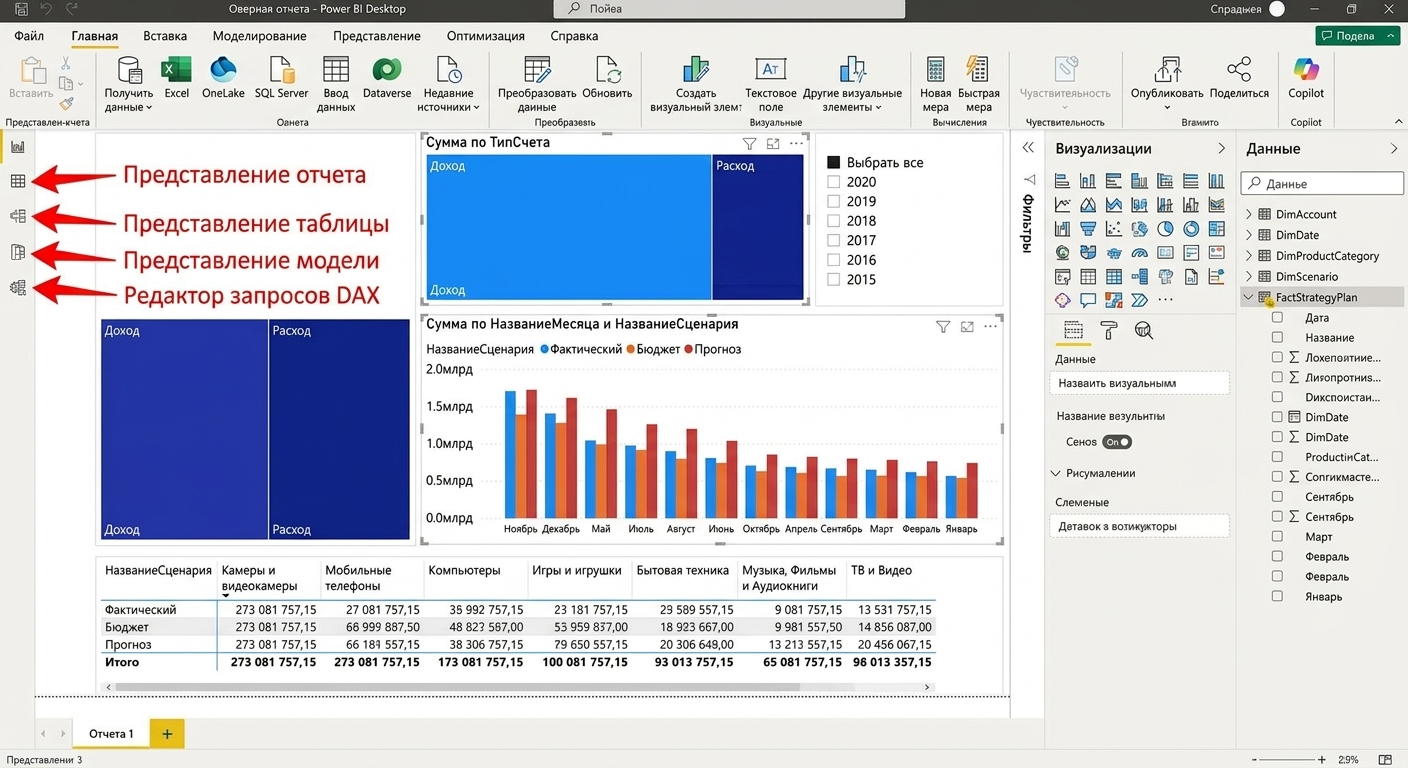Open Недавние источники dropdown
The image size is (1408, 768).
(449, 84)
